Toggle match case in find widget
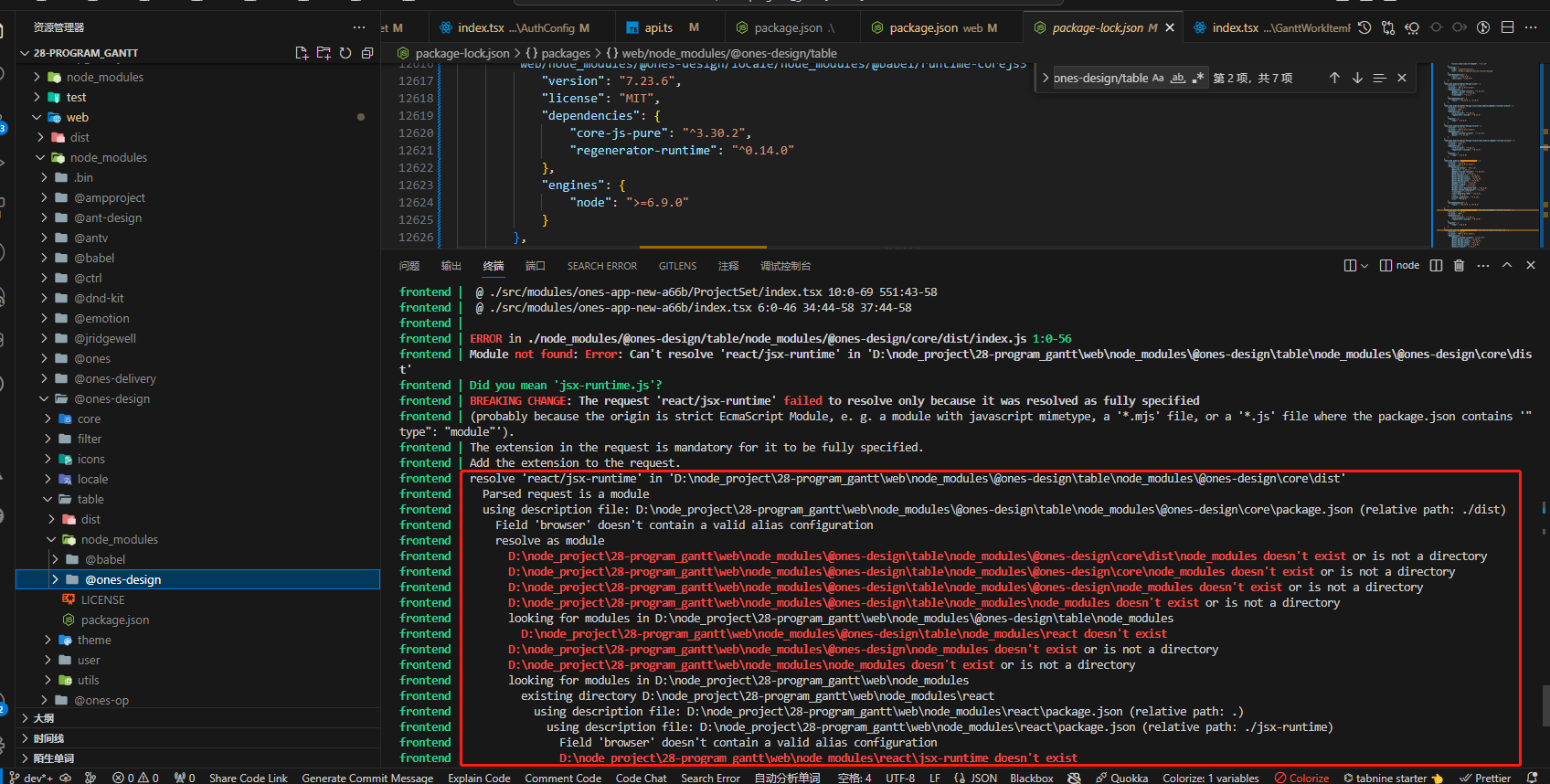This screenshot has height=784, width=1550. coord(1158,78)
